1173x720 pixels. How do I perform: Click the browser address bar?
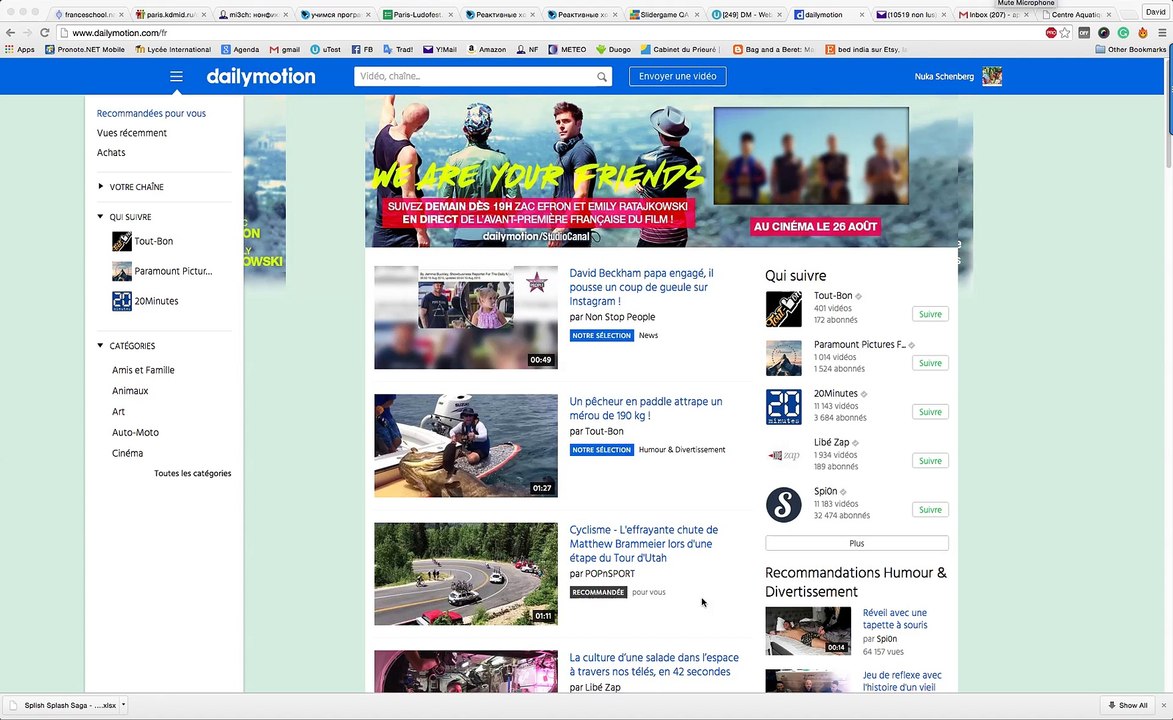click(554, 33)
